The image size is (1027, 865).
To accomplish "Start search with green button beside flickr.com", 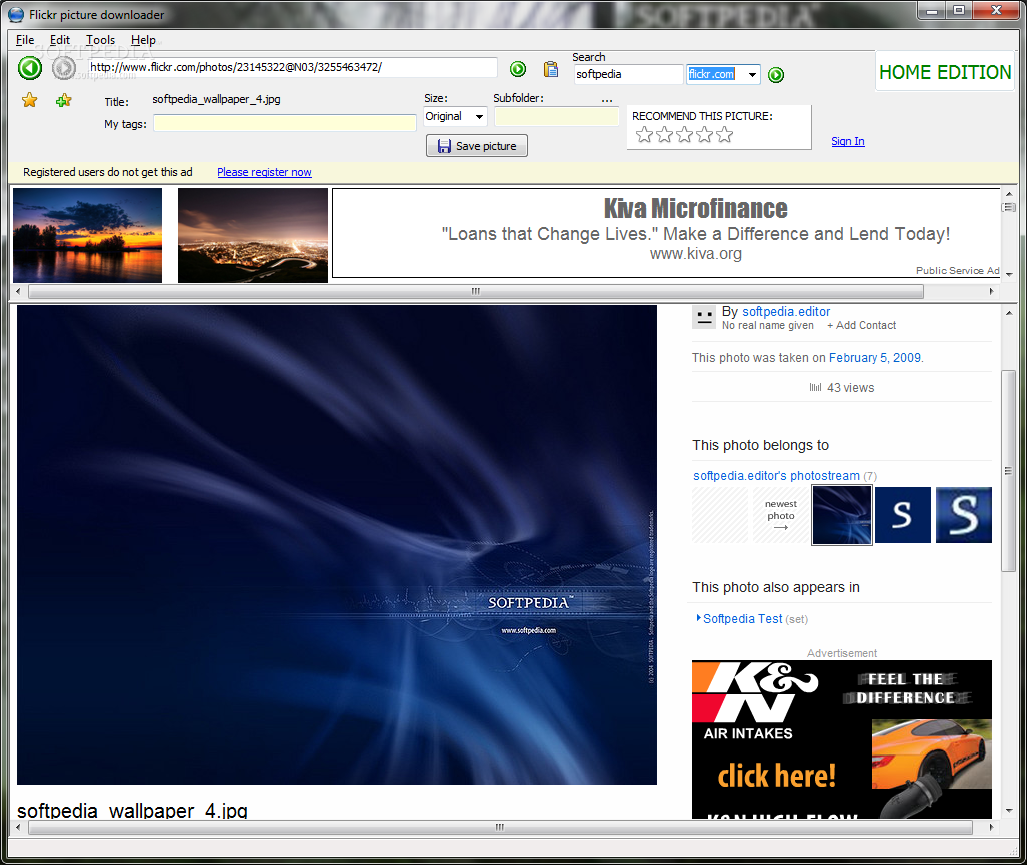I will 775,75.
